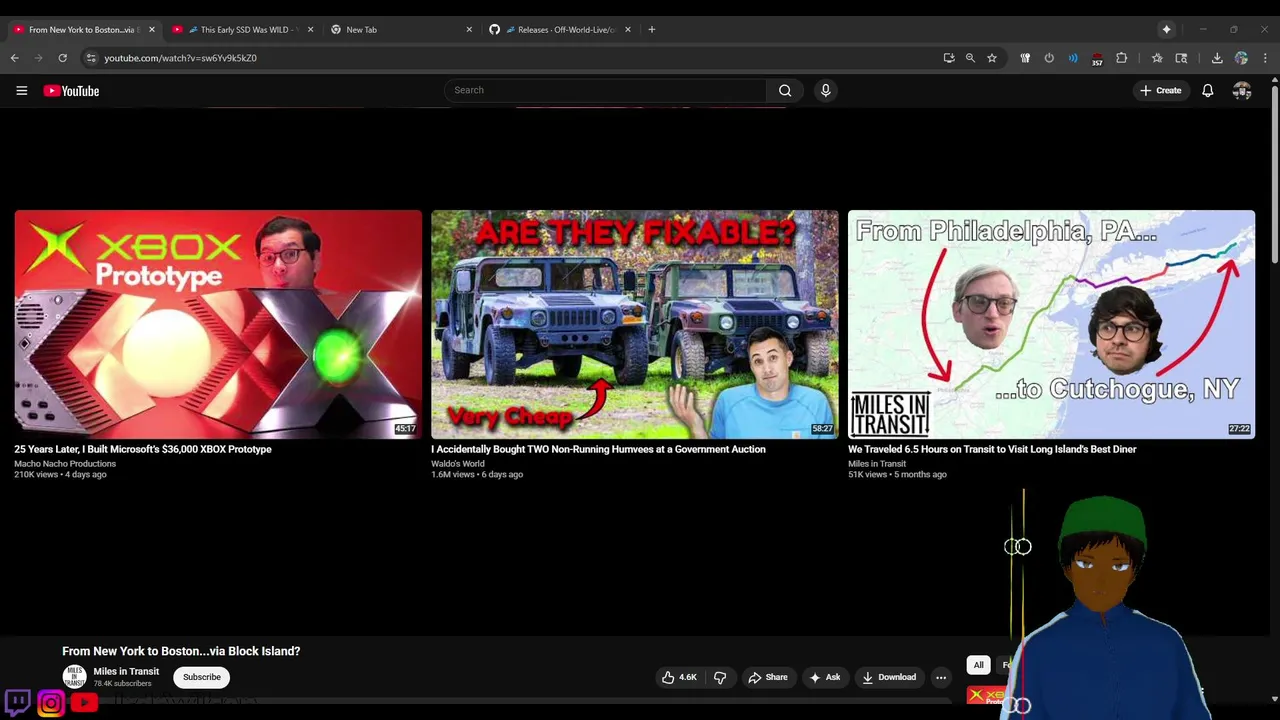Screen dimensions: 1280x720
Task: Open Miles in Transit channel name link
Action: click(x=126, y=672)
